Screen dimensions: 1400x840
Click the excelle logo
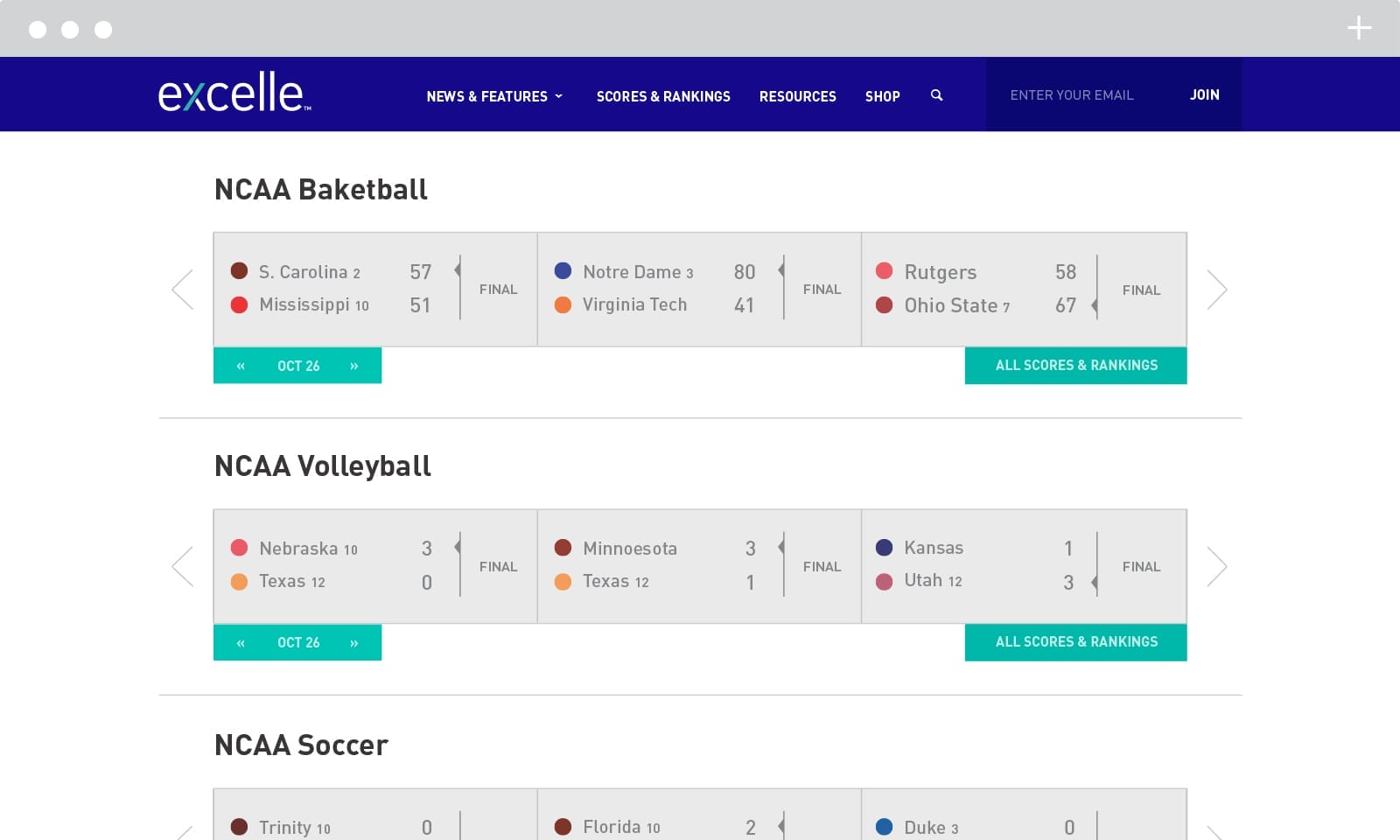(234, 93)
